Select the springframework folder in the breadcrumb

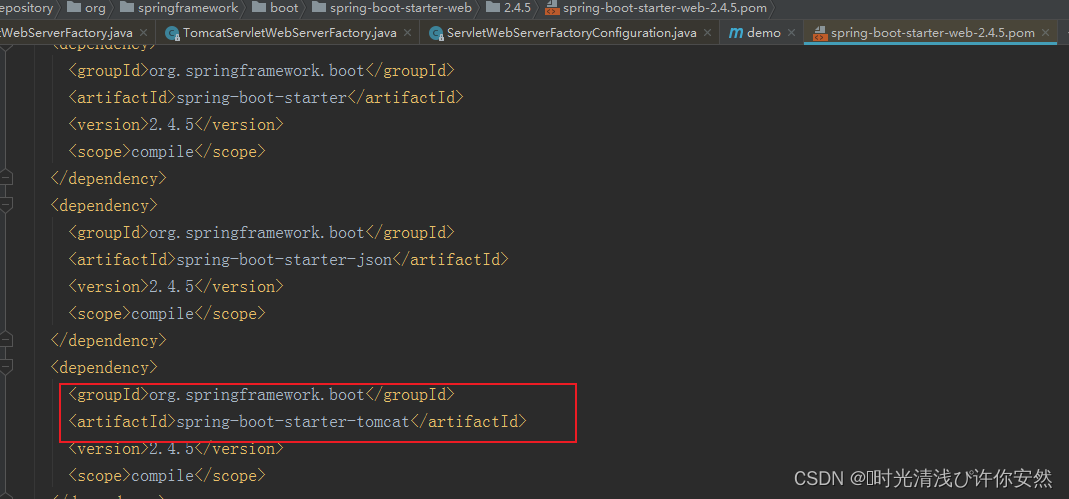(179, 8)
